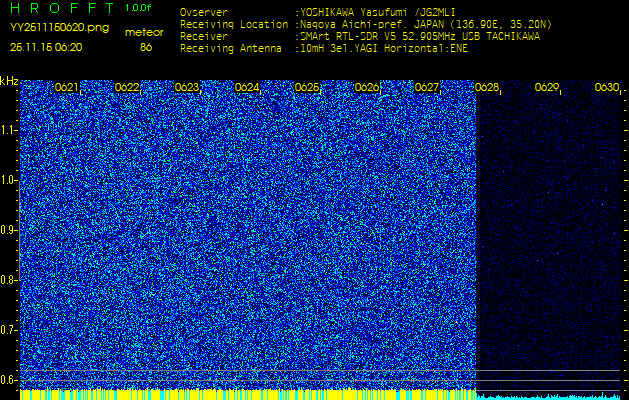Click the 0.6 kHz axis label
This screenshot has height=400, width=629.
pyautogui.click(x=9, y=380)
